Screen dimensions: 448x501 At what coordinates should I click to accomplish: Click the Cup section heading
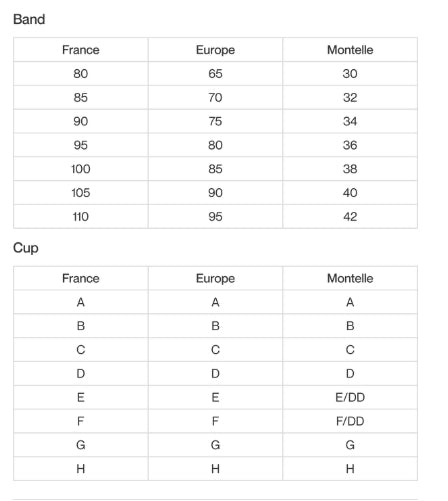tap(26, 248)
